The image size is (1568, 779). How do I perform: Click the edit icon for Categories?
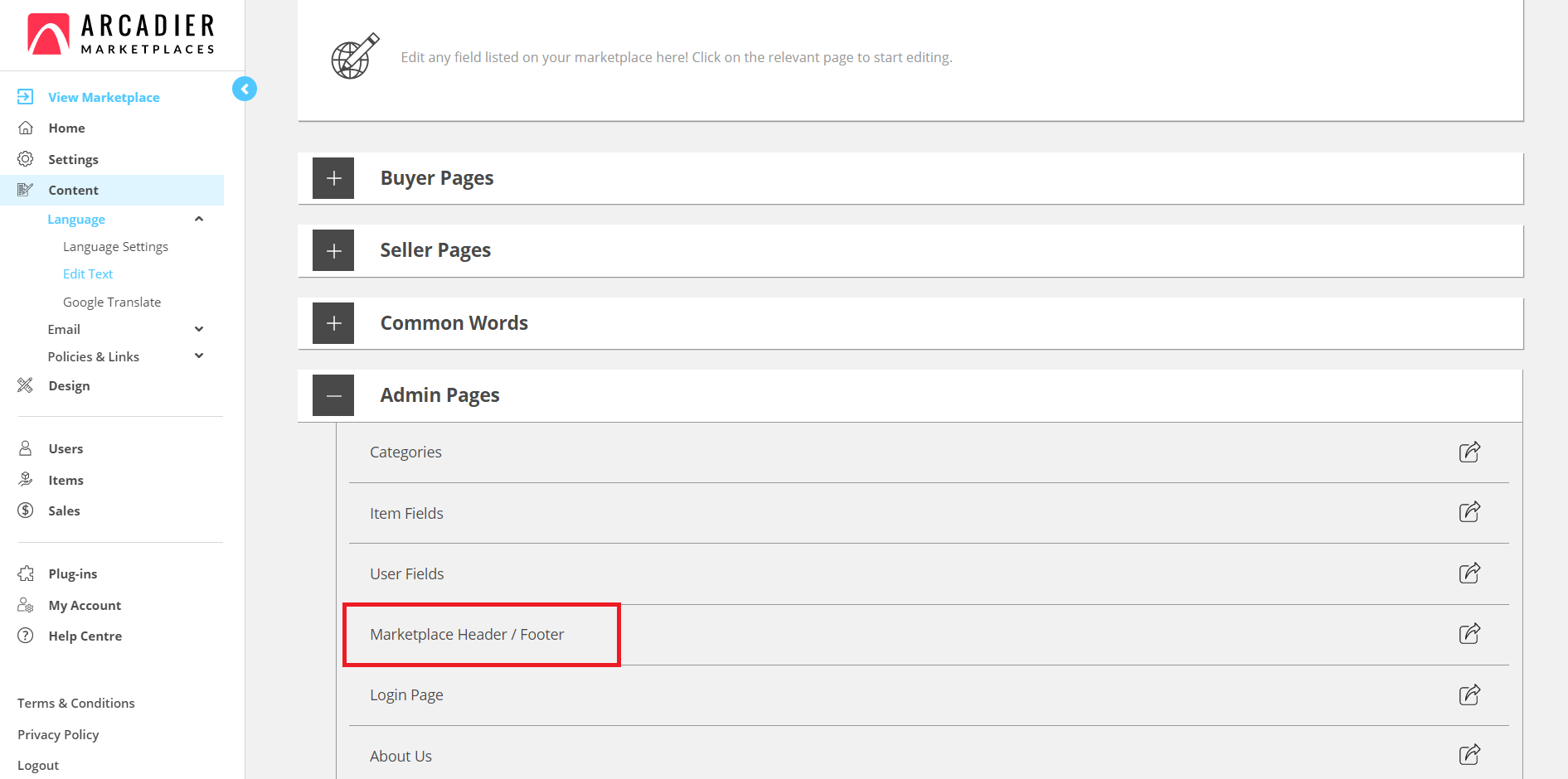(x=1469, y=452)
